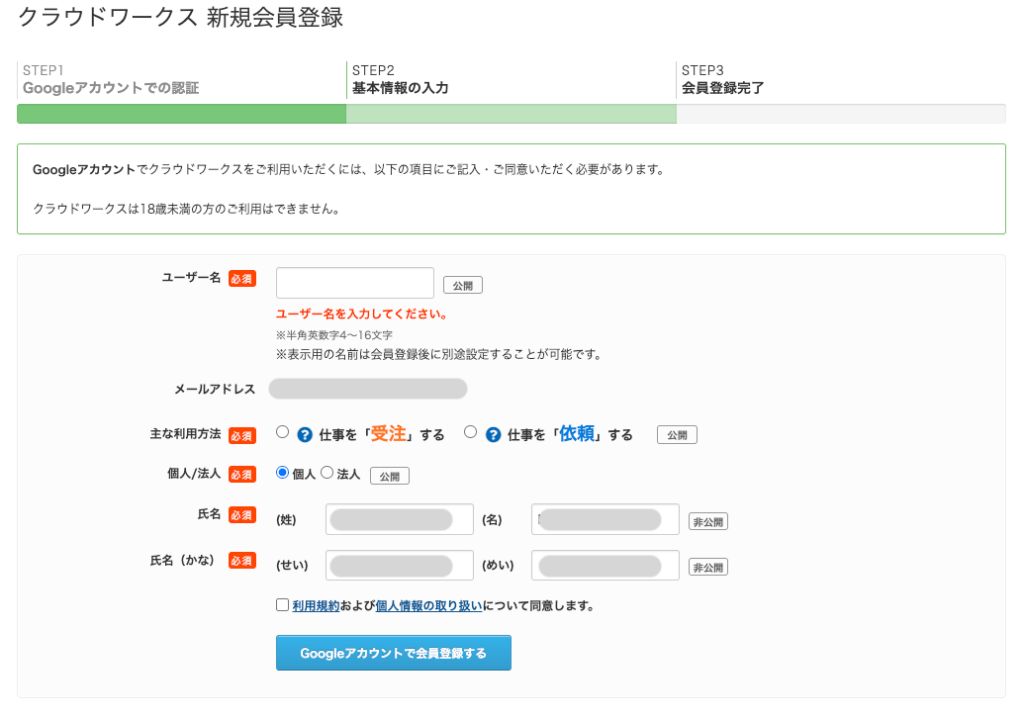This screenshot has width=1024, height=718.
Task: Click help icon beside 依頼 option
Action: pyautogui.click(x=493, y=435)
